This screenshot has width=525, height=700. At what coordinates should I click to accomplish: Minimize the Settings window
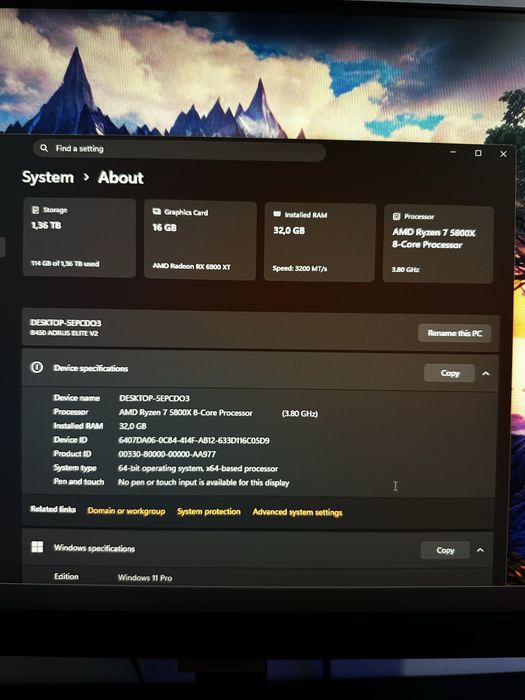(x=453, y=152)
